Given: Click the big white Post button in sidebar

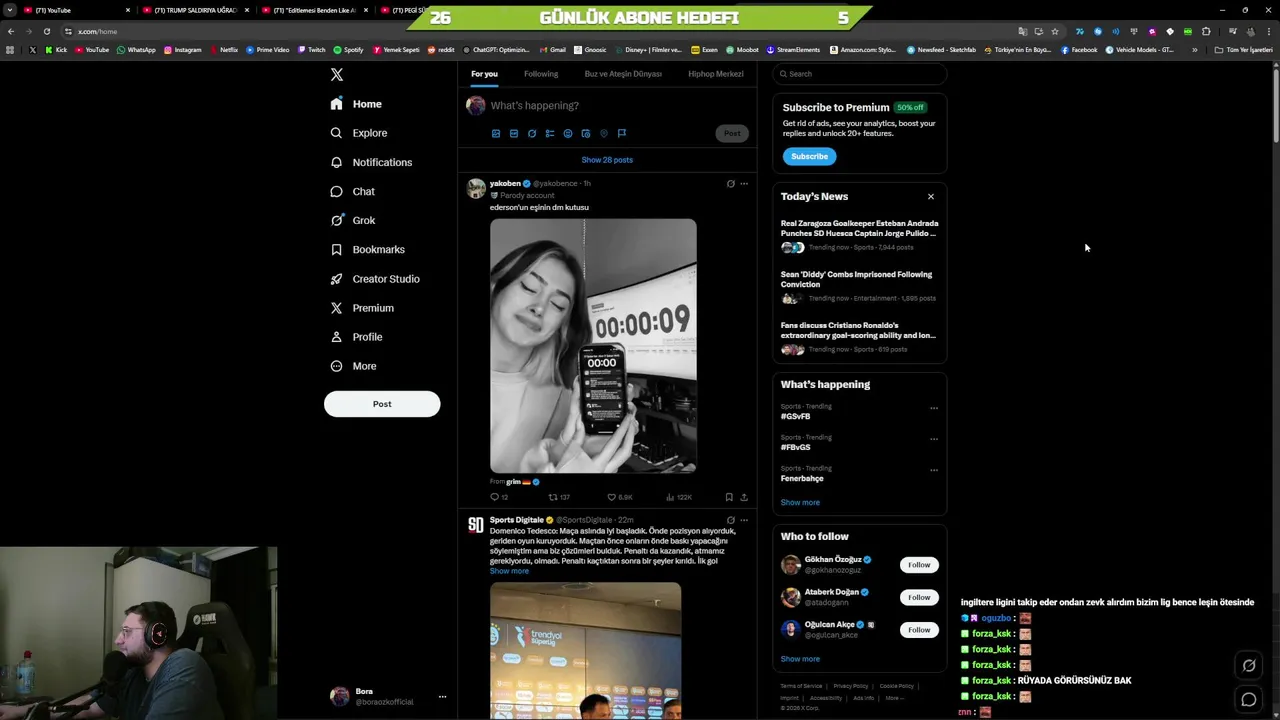Looking at the screenshot, I should click(382, 404).
